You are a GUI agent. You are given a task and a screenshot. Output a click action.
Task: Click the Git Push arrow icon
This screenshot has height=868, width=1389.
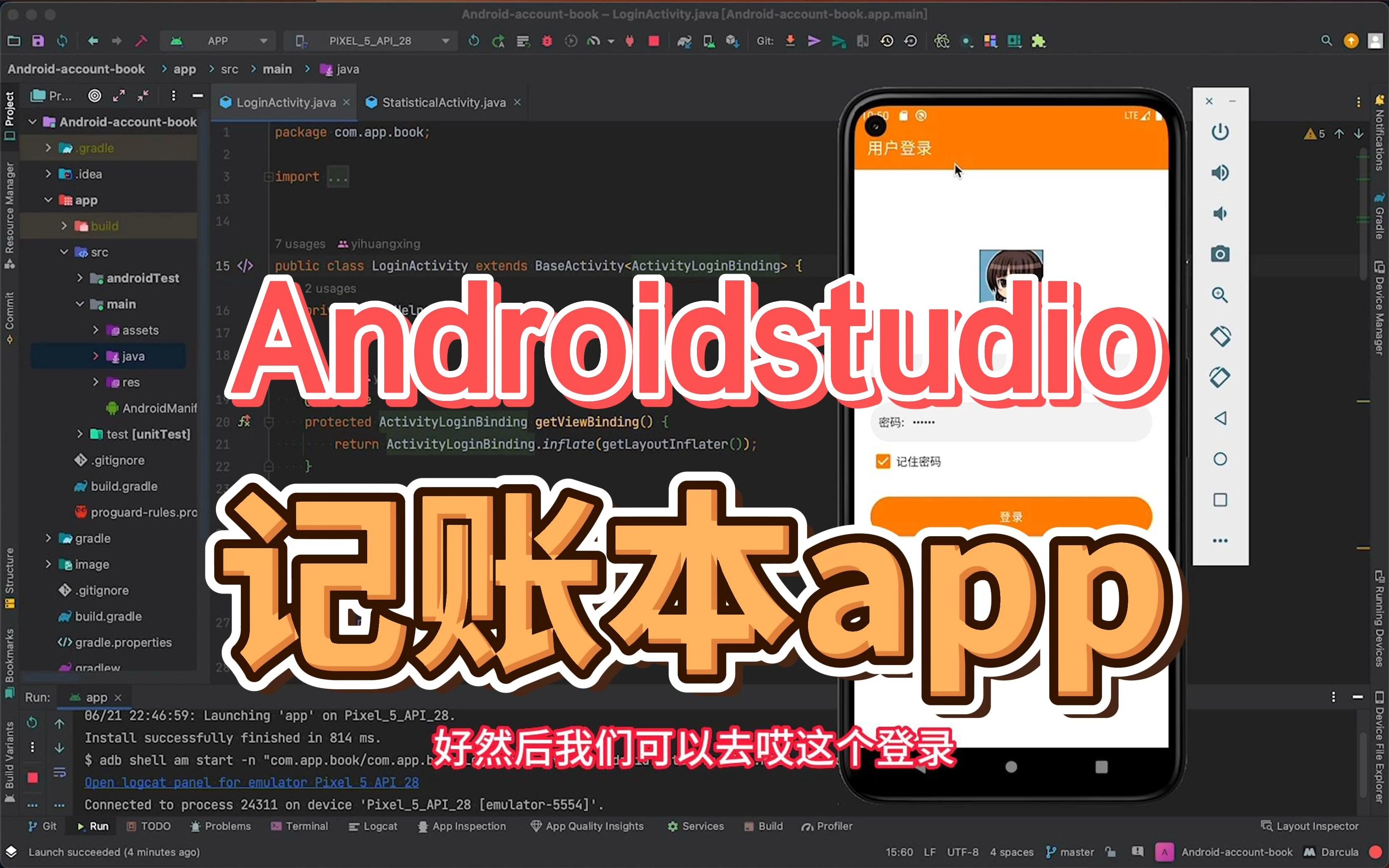pyautogui.click(x=814, y=41)
